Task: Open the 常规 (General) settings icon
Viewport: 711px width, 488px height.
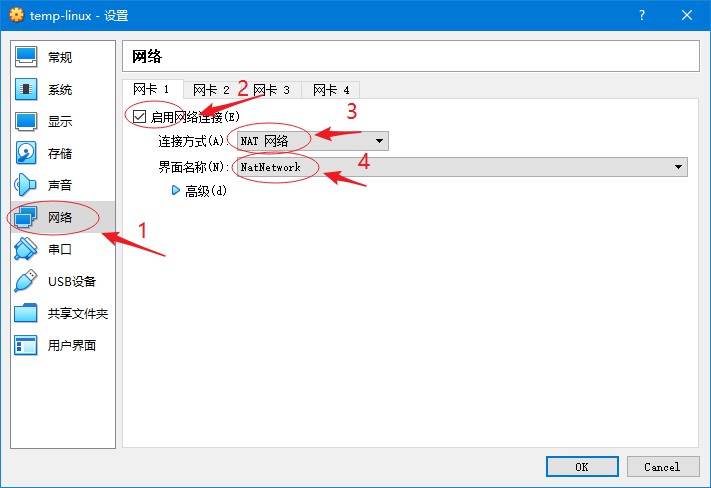Action: coord(26,57)
